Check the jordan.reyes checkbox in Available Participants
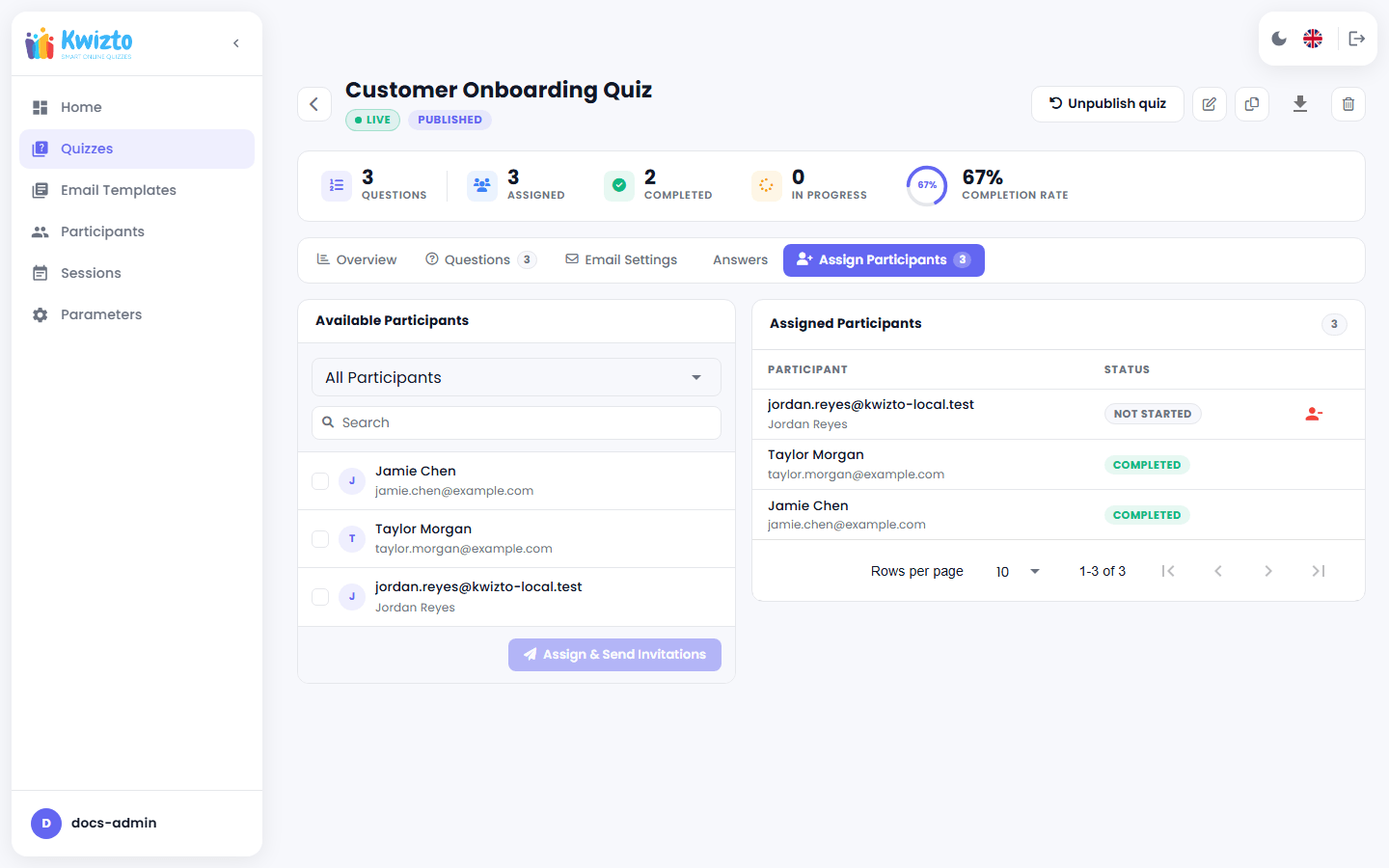The height and width of the screenshot is (868, 1389). pos(320,597)
